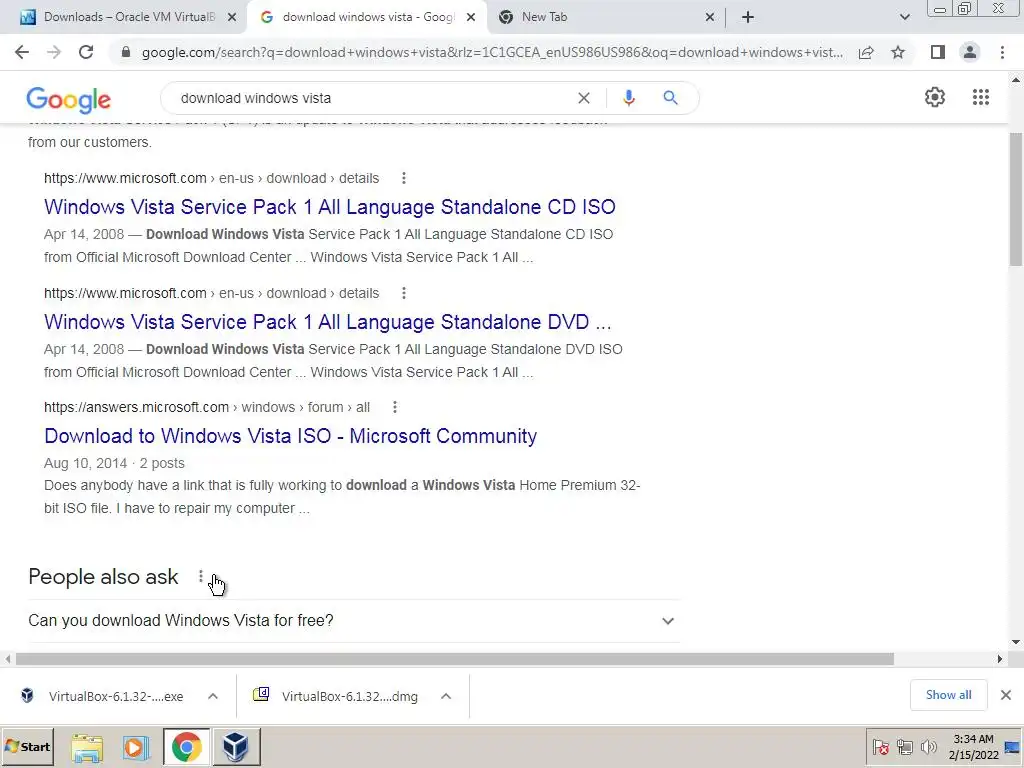This screenshot has width=1024, height=768.
Task: Open options for the CD ISO result
Action: coord(404,178)
